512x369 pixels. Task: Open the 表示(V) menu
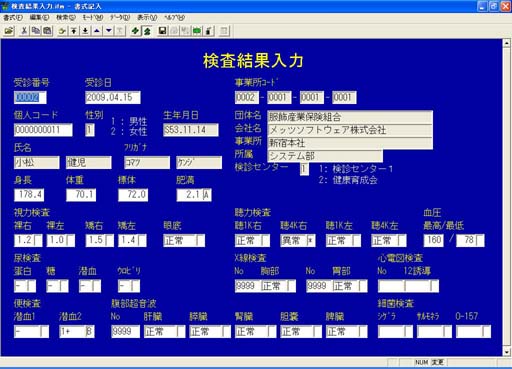click(x=147, y=18)
